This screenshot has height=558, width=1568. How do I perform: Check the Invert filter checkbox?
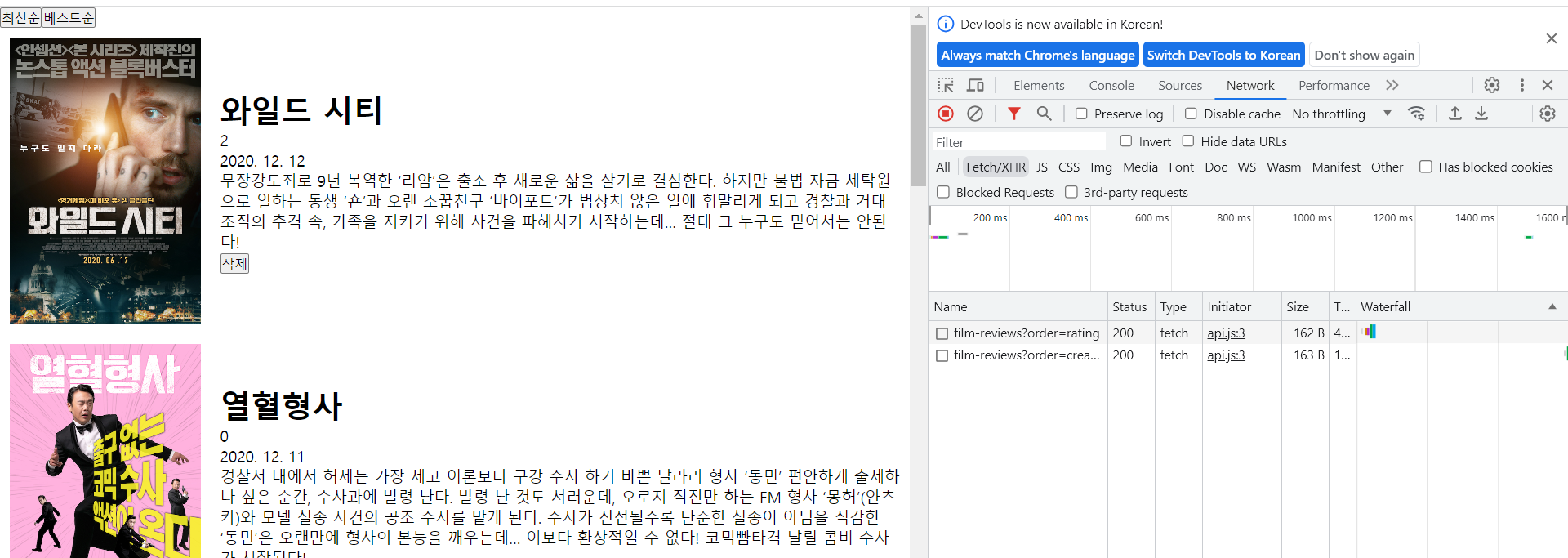[1126, 141]
